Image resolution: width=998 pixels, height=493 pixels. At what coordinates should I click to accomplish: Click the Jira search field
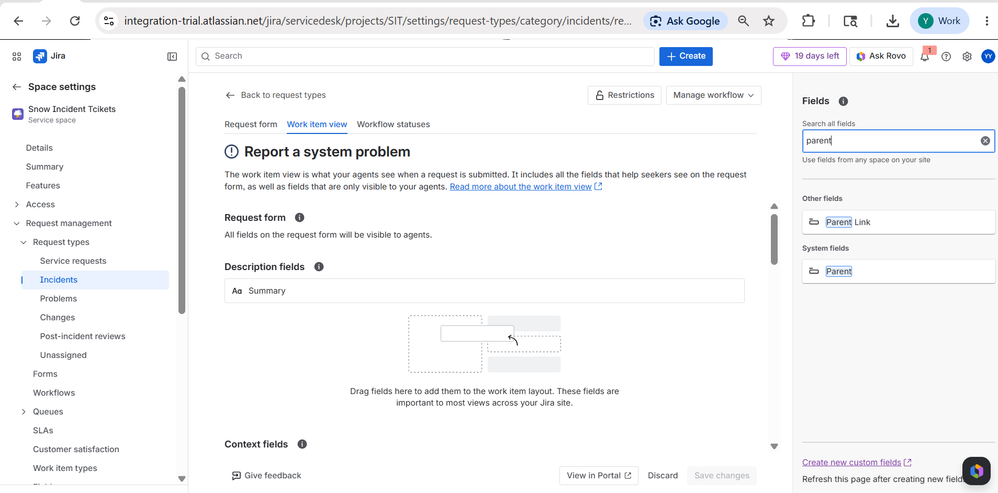click(x=425, y=56)
